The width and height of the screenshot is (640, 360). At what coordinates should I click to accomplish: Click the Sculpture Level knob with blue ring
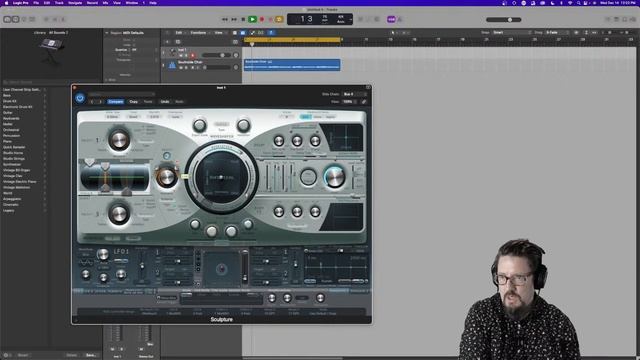click(334, 177)
